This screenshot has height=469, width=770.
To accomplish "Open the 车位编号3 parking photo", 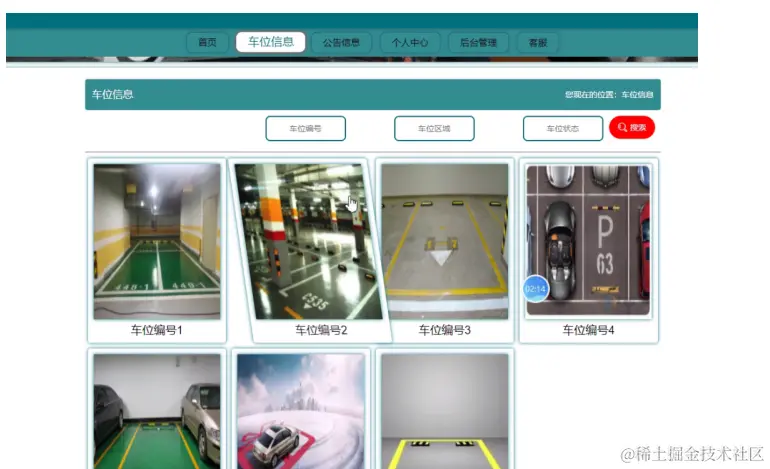I will [x=445, y=242].
